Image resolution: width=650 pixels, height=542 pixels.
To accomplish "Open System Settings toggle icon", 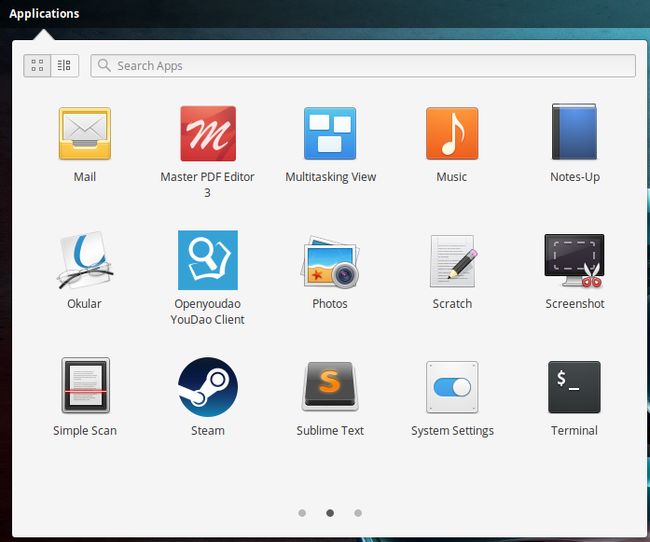I will click(452, 387).
